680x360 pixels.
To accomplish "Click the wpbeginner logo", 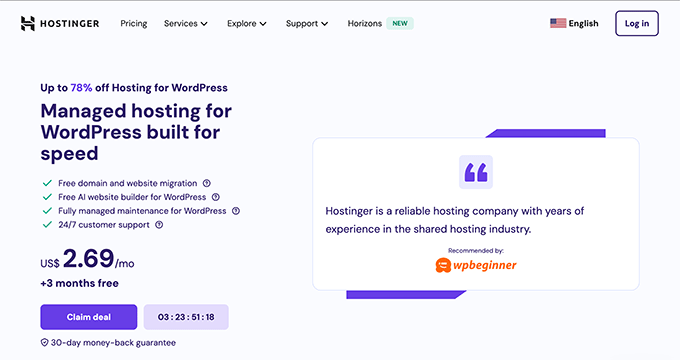I will tap(476, 265).
